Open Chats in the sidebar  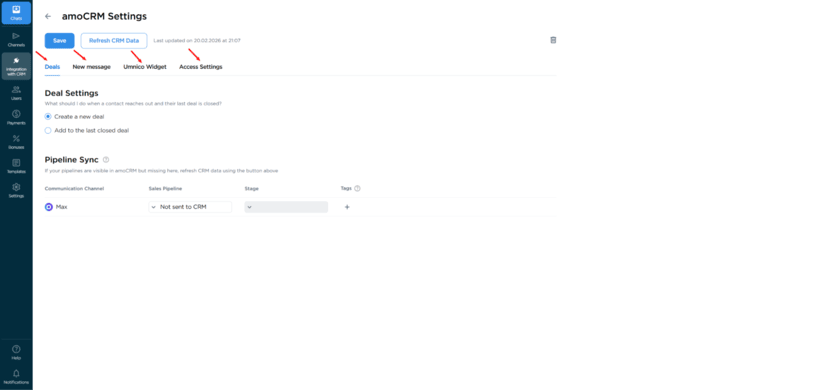(x=16, y=13)
